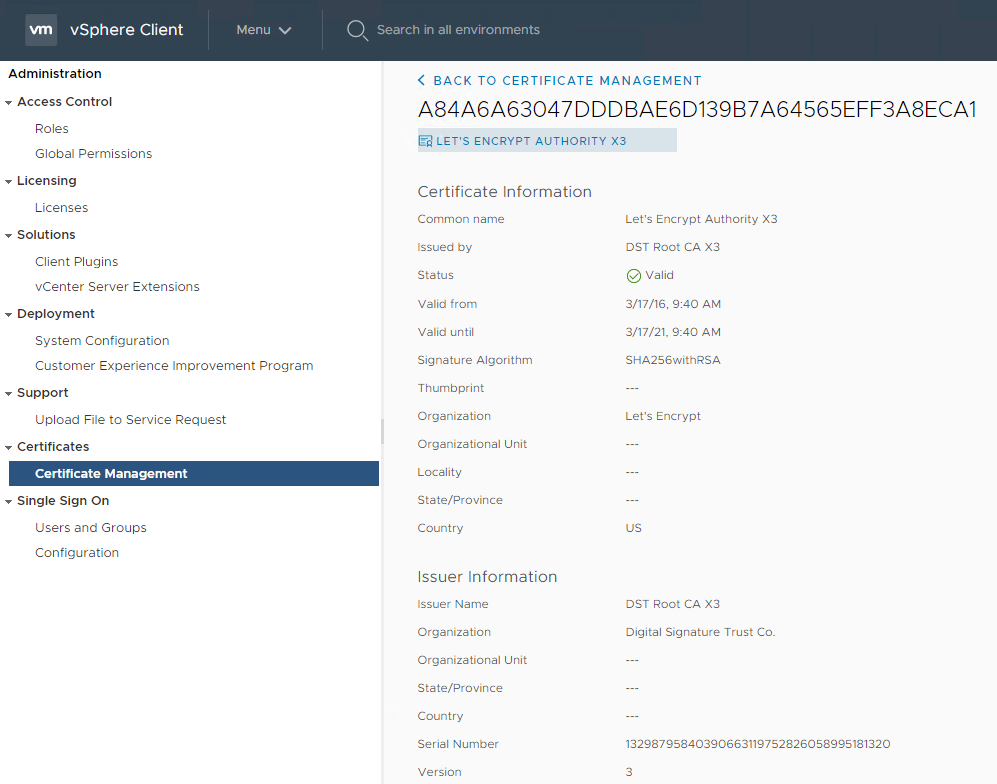Screen dimensions: 997x784
Task: Click the Country value US
Action: click(x=633, y=528)
